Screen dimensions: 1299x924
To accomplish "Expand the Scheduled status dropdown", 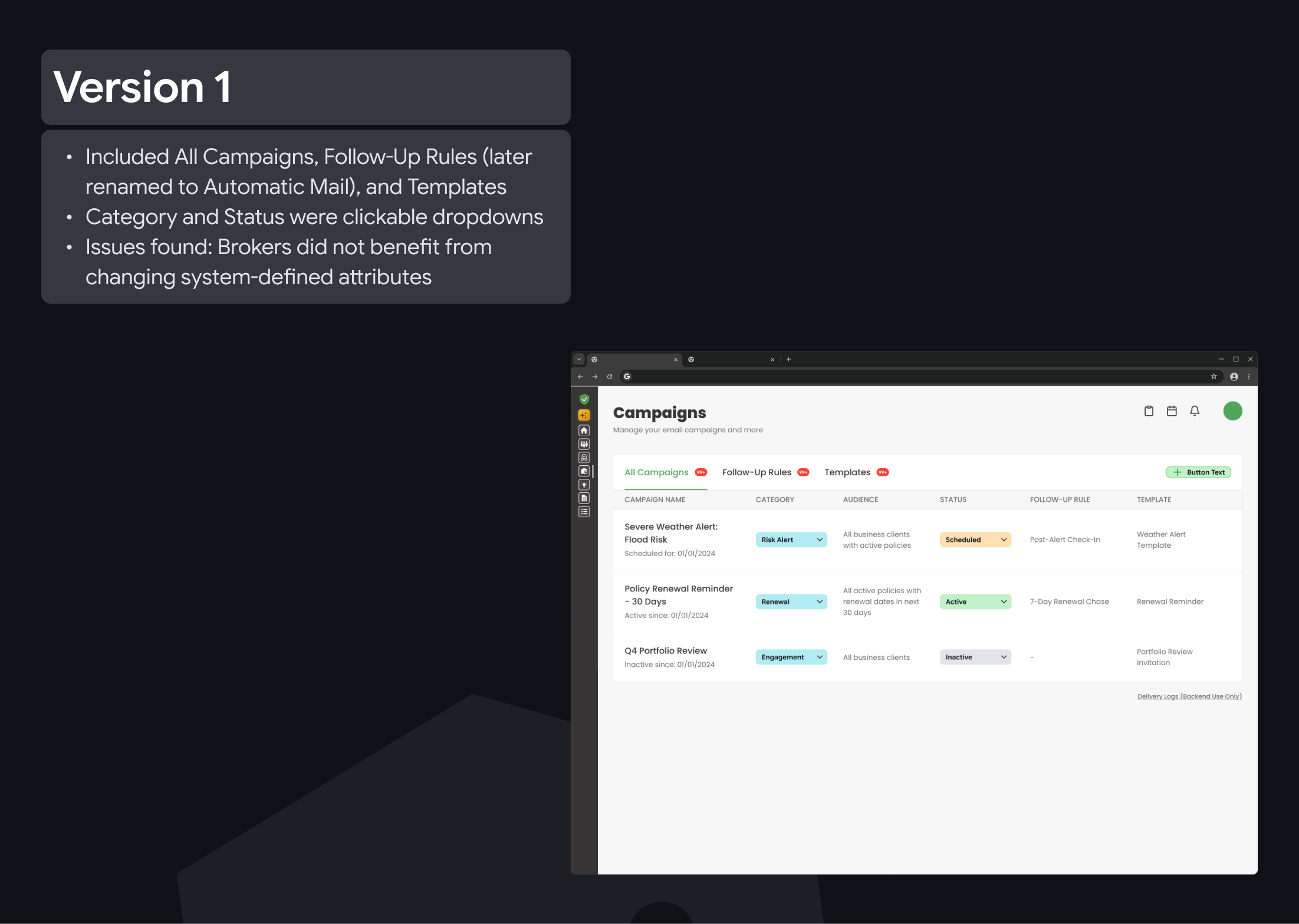I will (975, 540).
